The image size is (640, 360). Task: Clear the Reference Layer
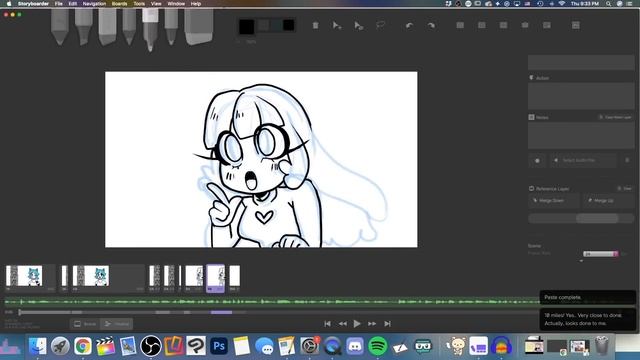pos(625,189)
